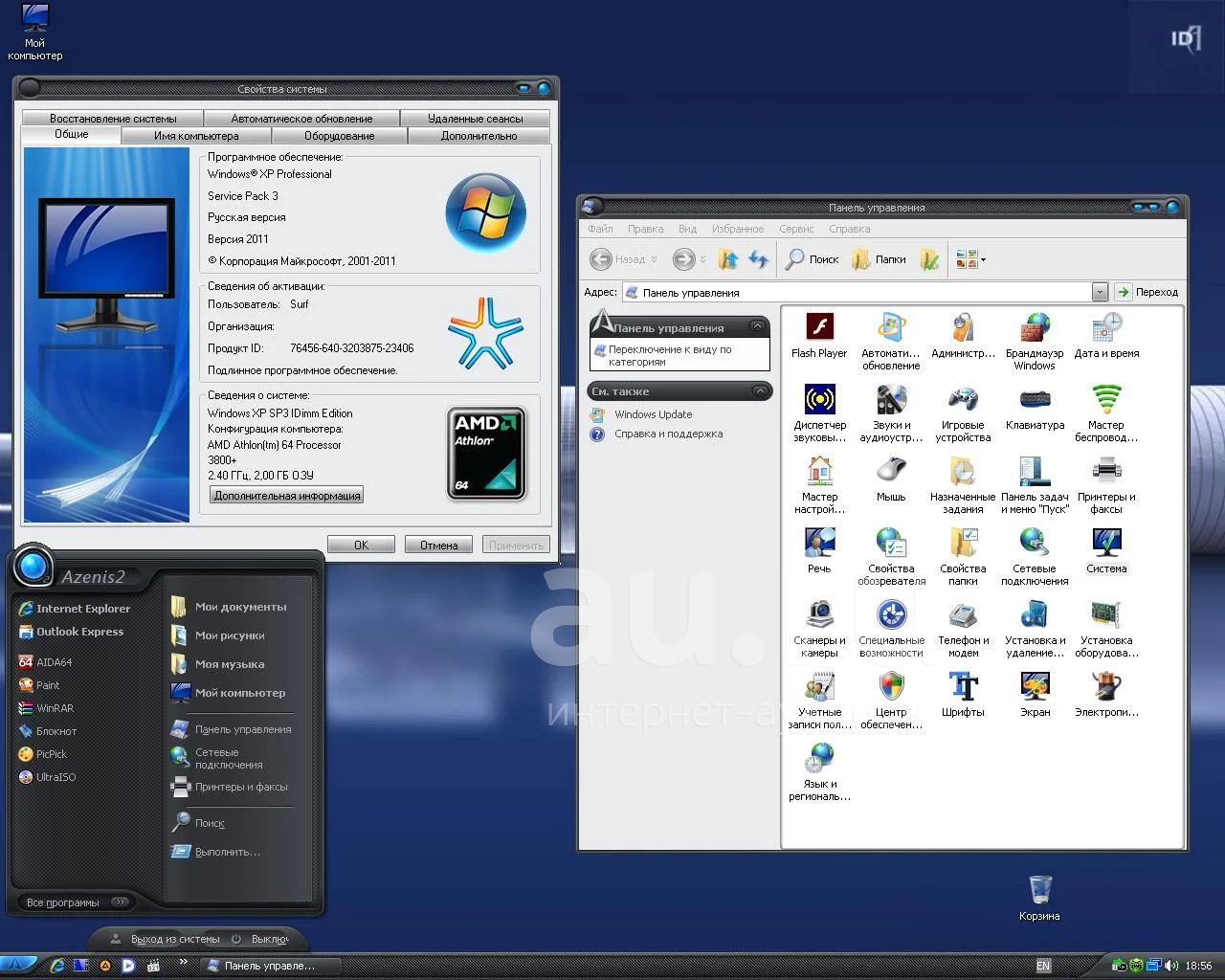The height and width of the screenshot is (980, 1225).
Task: Collapse the Панель управления side pane
Action: [x=757, y=327]
